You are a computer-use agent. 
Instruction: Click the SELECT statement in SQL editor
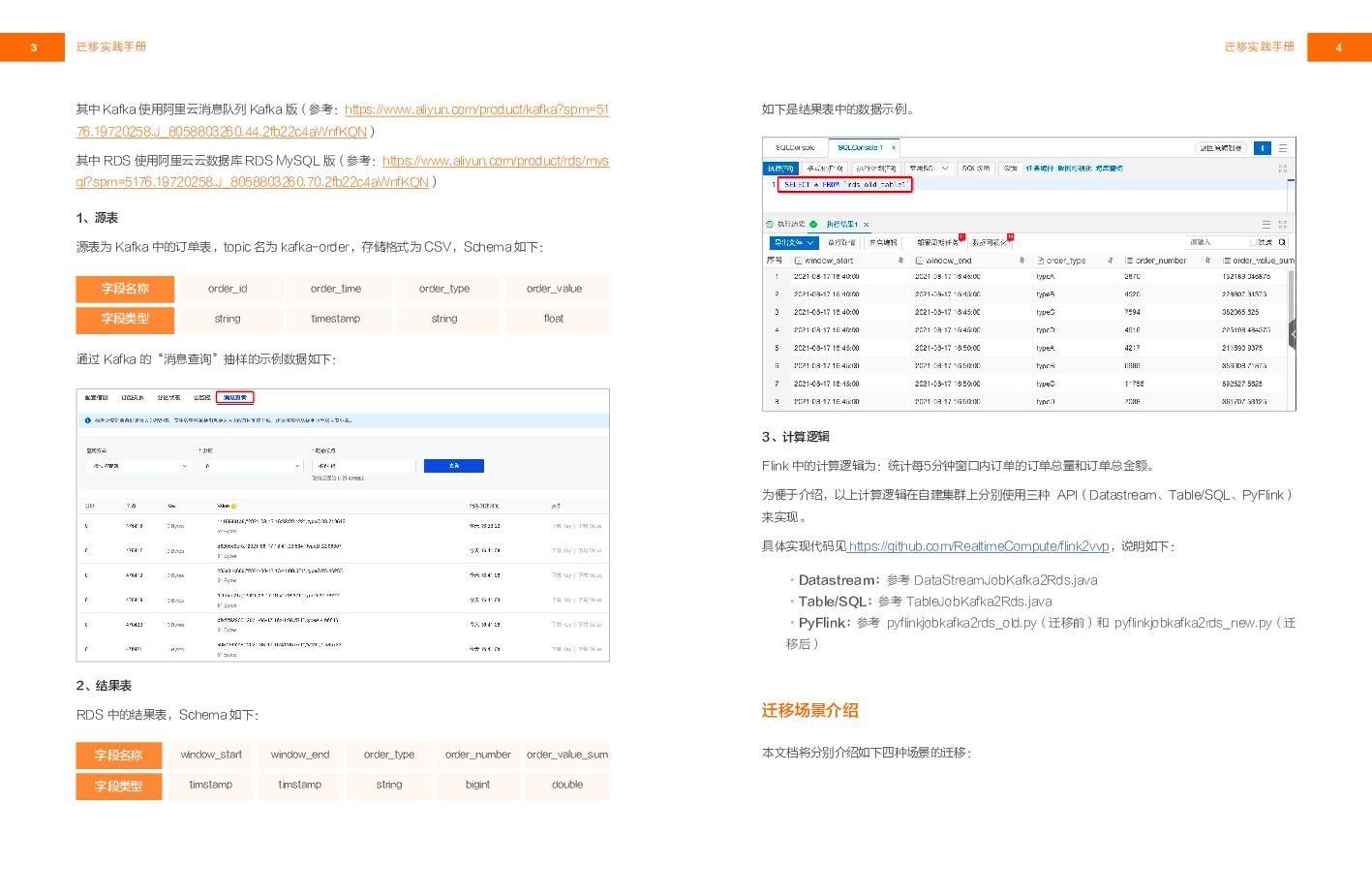844,184
